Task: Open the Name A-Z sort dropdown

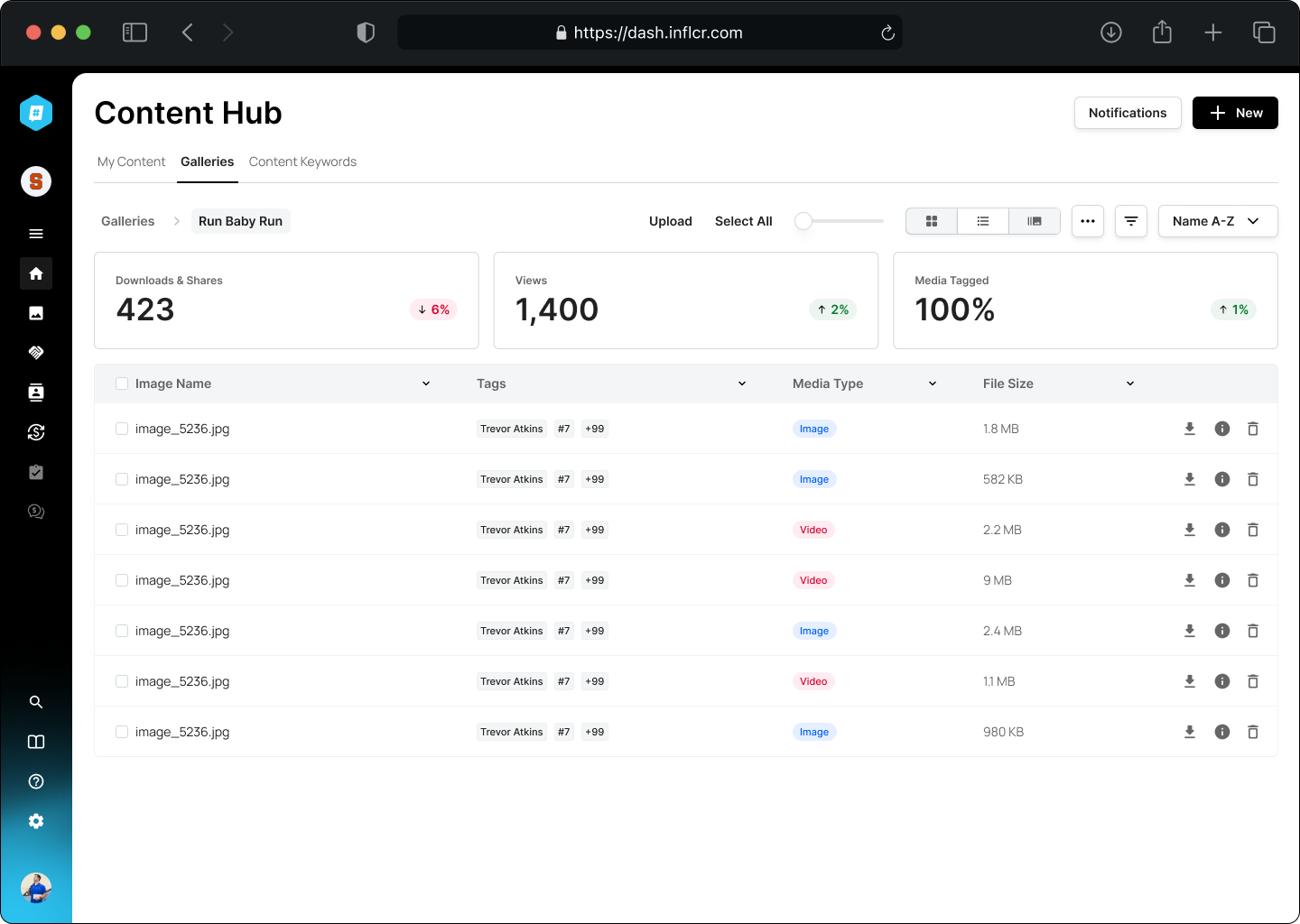Action: tap(1217, 221)
